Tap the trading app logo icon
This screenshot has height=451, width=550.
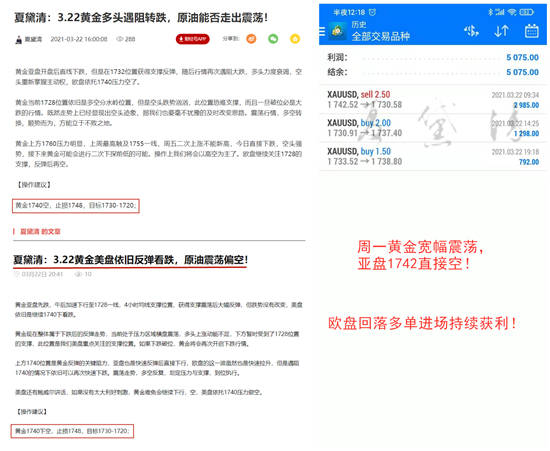337,31
